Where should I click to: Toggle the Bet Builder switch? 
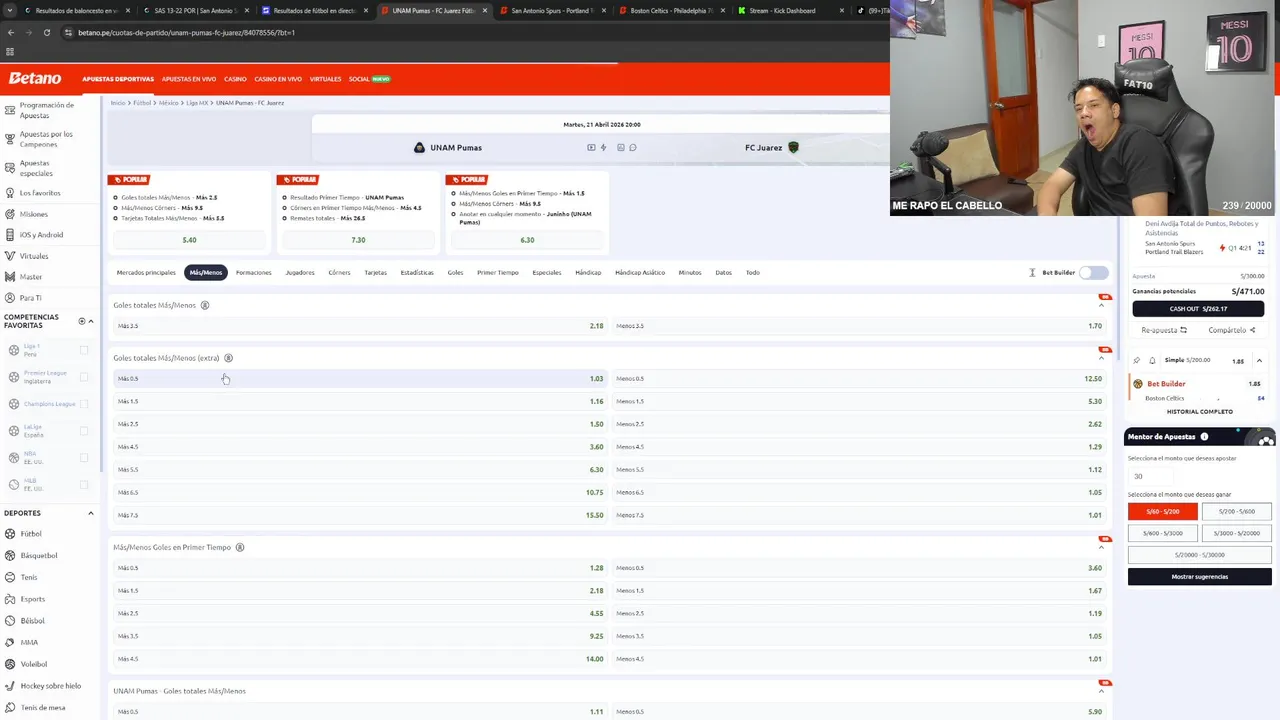coord(1094,272)
